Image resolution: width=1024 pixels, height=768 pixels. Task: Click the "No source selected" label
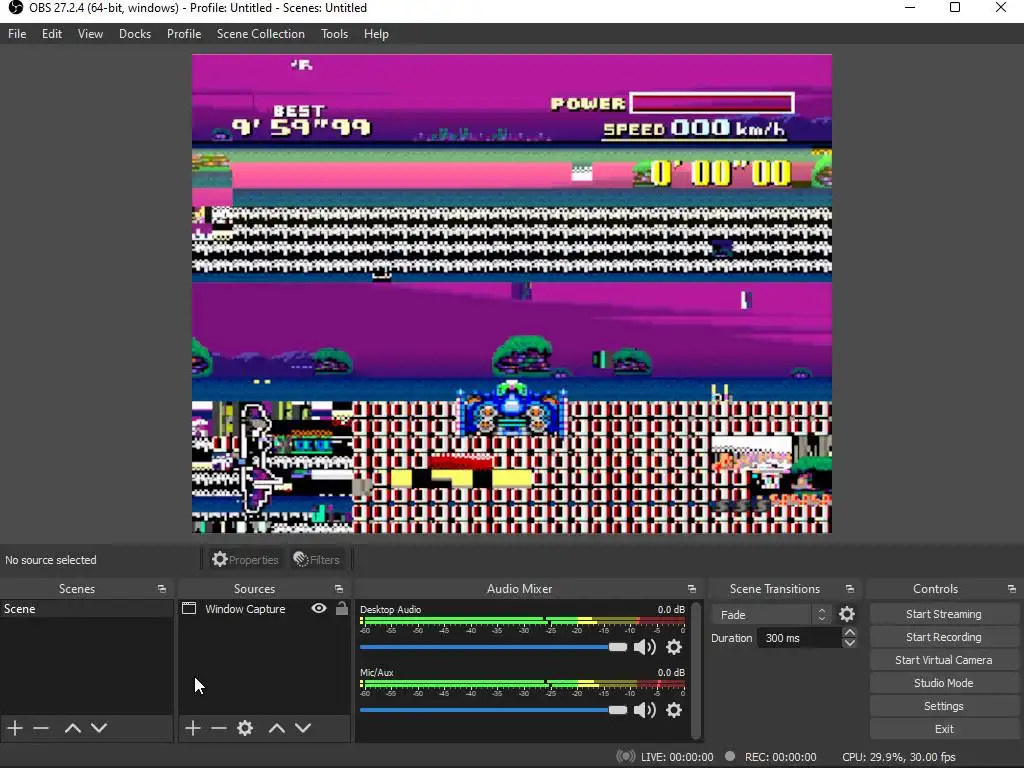51,560
